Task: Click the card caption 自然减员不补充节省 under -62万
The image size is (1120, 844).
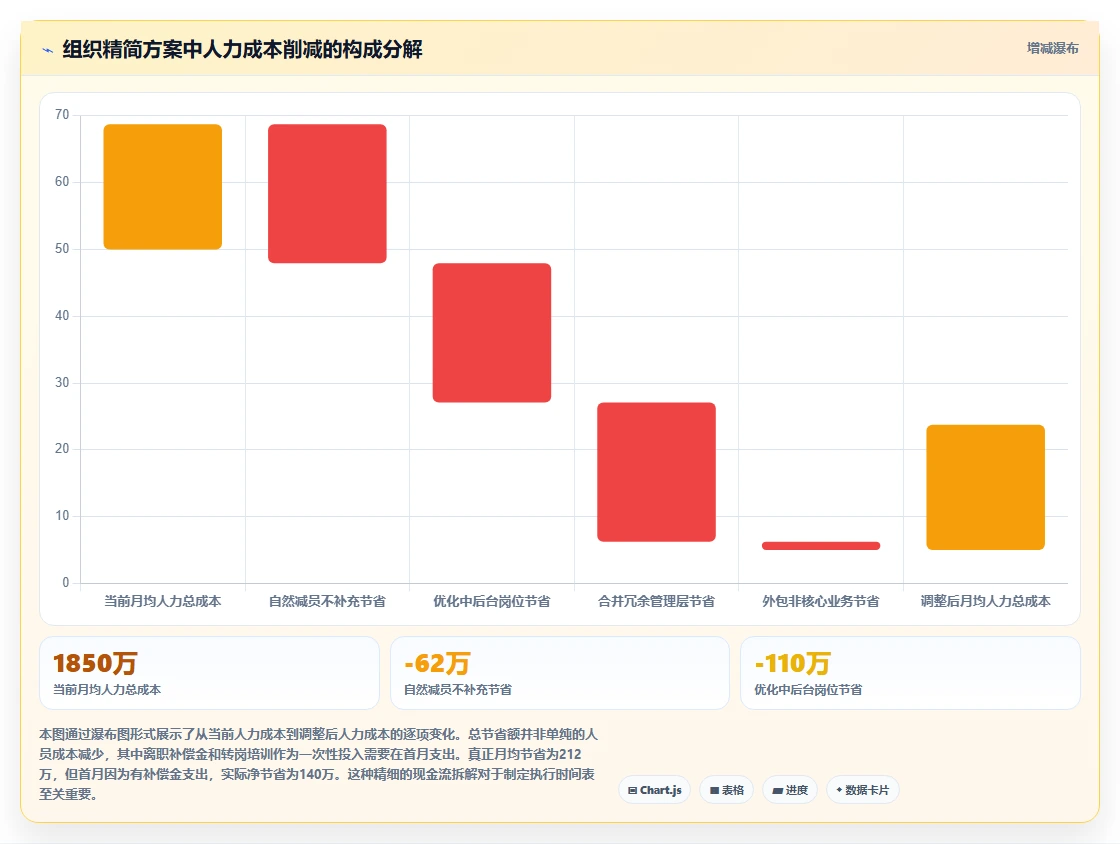Action: pos(458,690)
